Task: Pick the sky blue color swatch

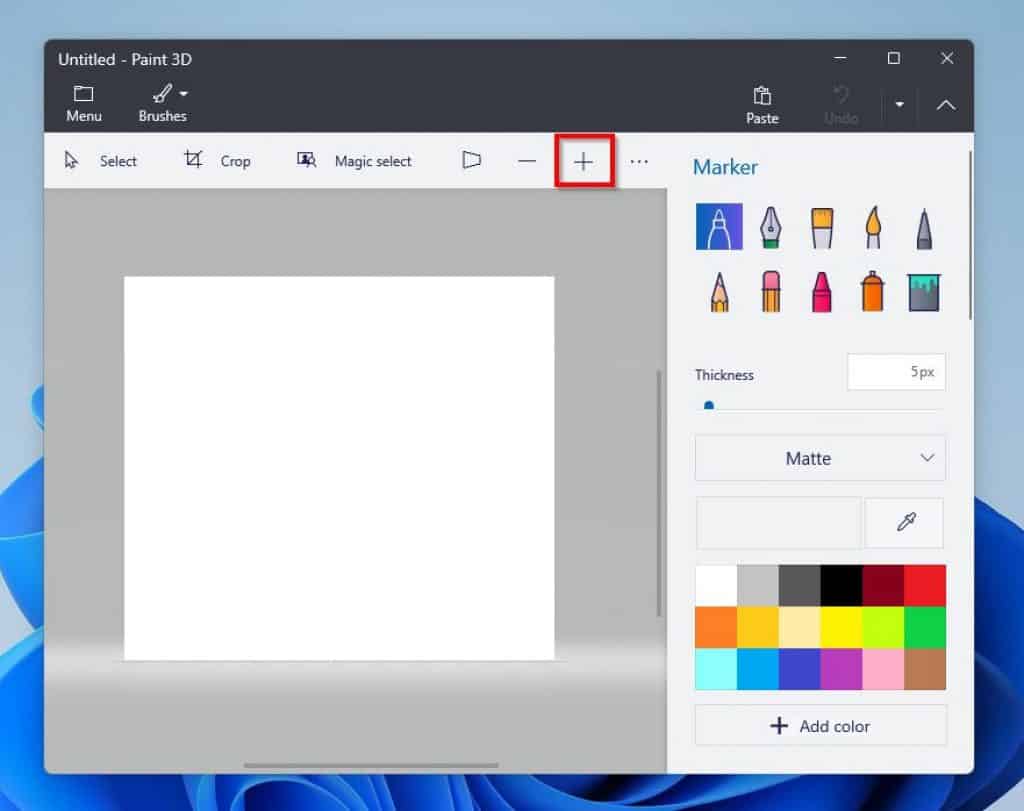Action: click(x=758, y=669)
